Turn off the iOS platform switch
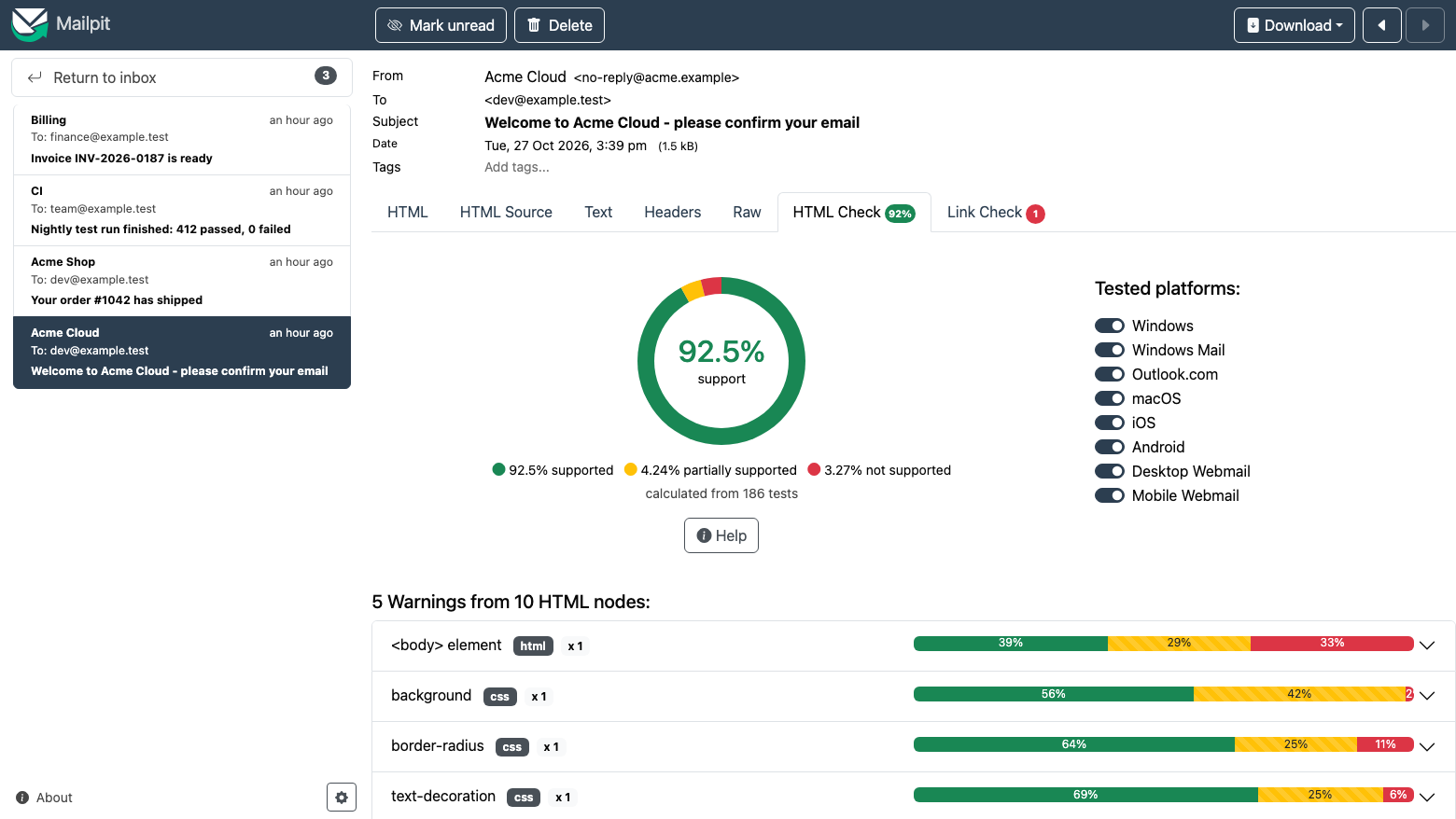1456x819 pixels. tap(1110, 423)
